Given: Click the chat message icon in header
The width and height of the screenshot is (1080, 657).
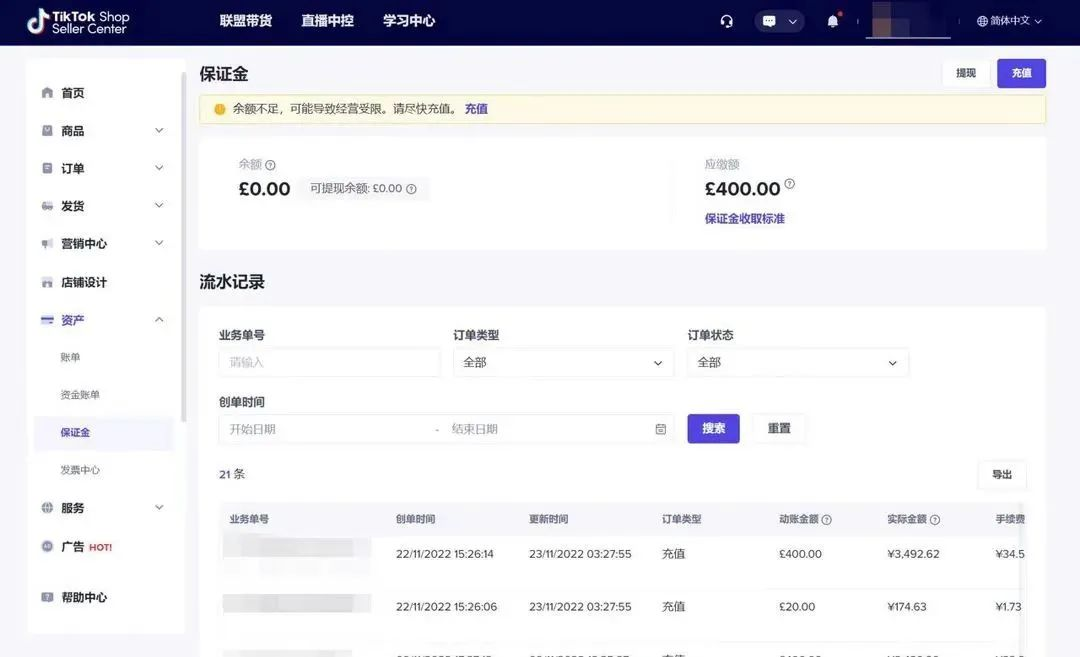Looking at the screenshot, I should point(769,21).
